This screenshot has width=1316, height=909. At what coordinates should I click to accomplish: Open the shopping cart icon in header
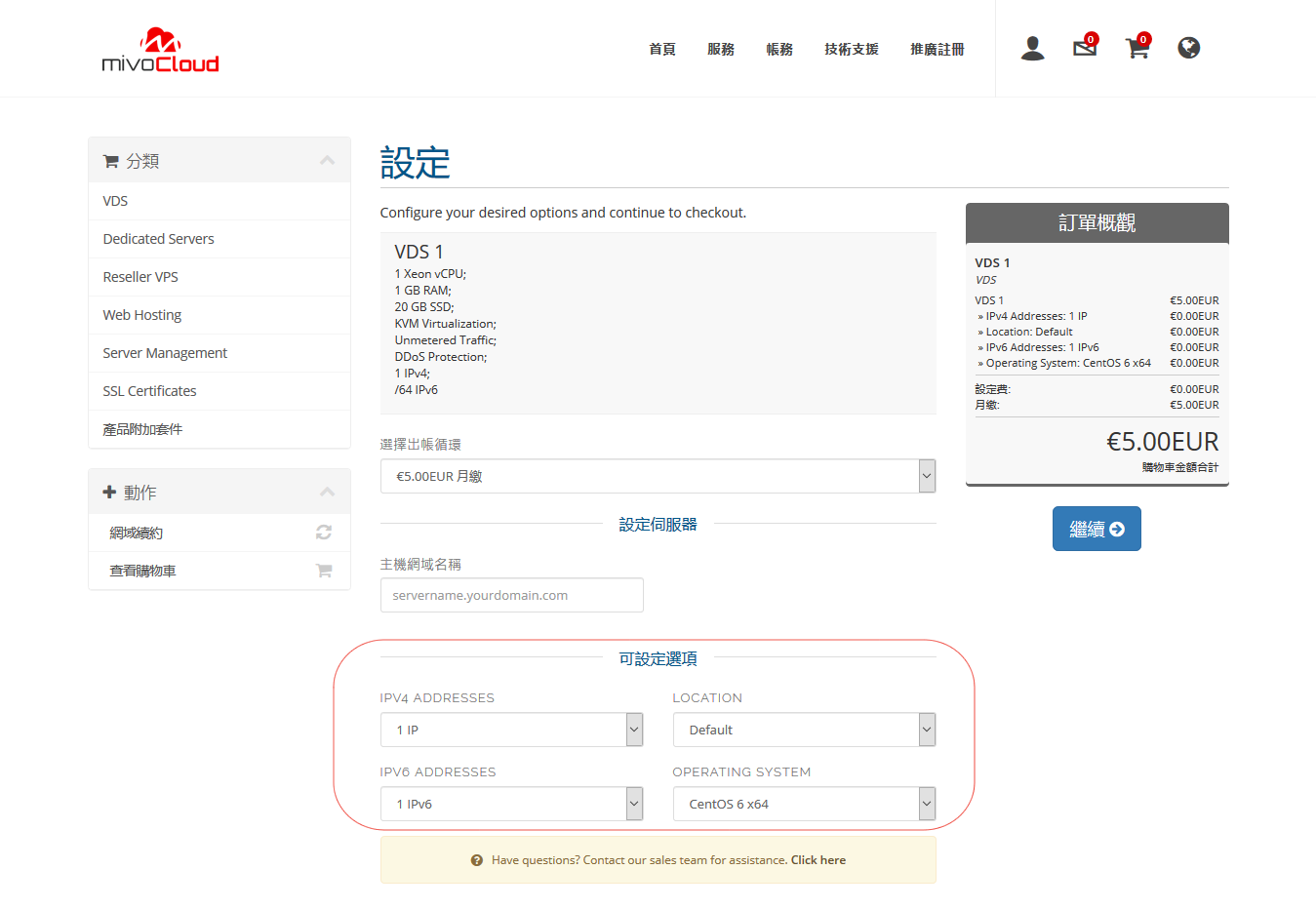click(x=1137, y=48)
